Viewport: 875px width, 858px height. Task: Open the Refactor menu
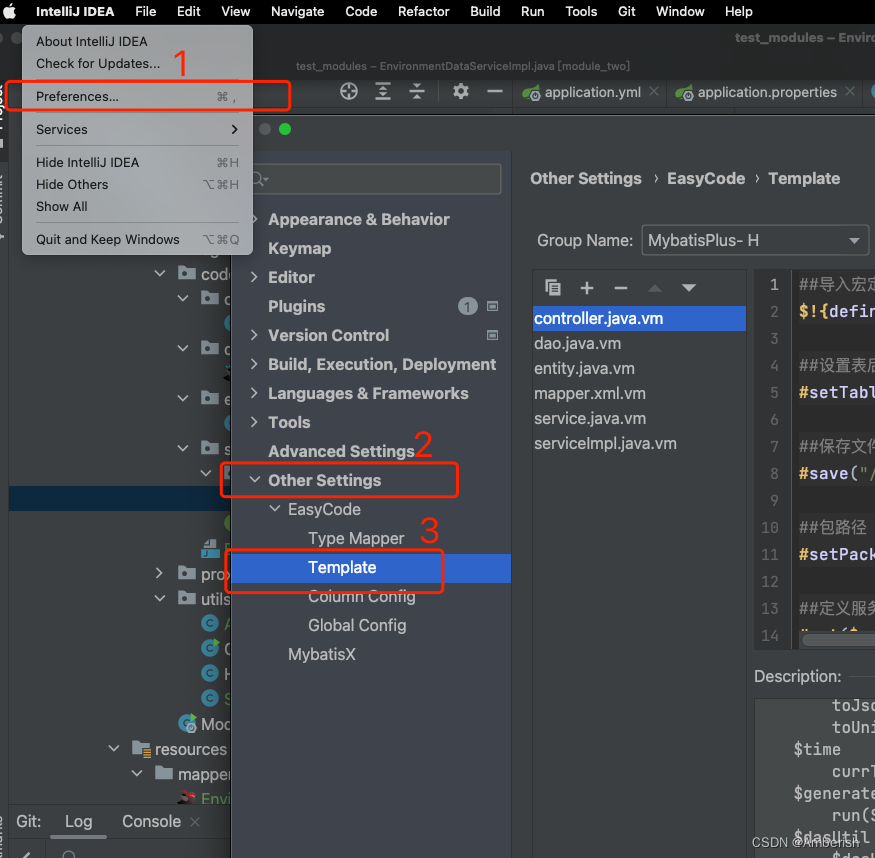tap(423, 11)
